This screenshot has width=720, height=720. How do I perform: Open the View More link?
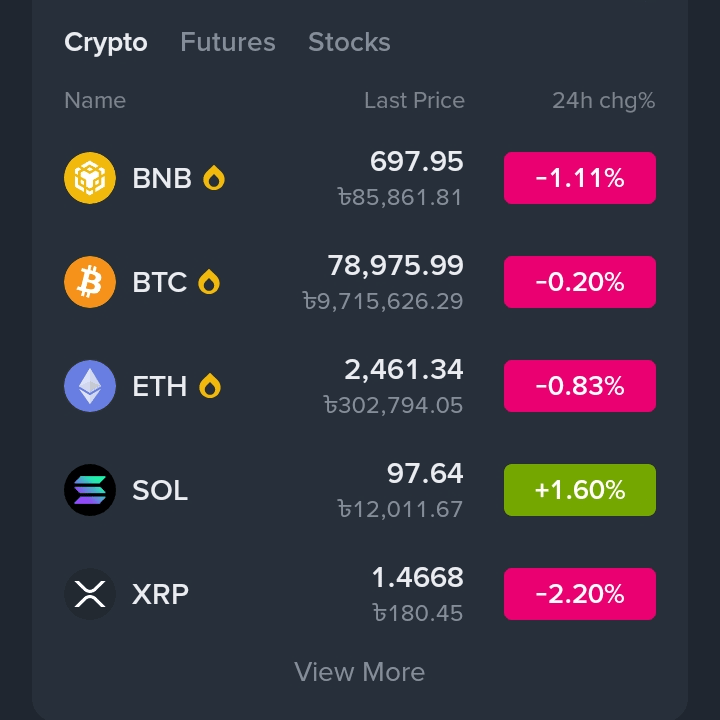coord(360,672)
